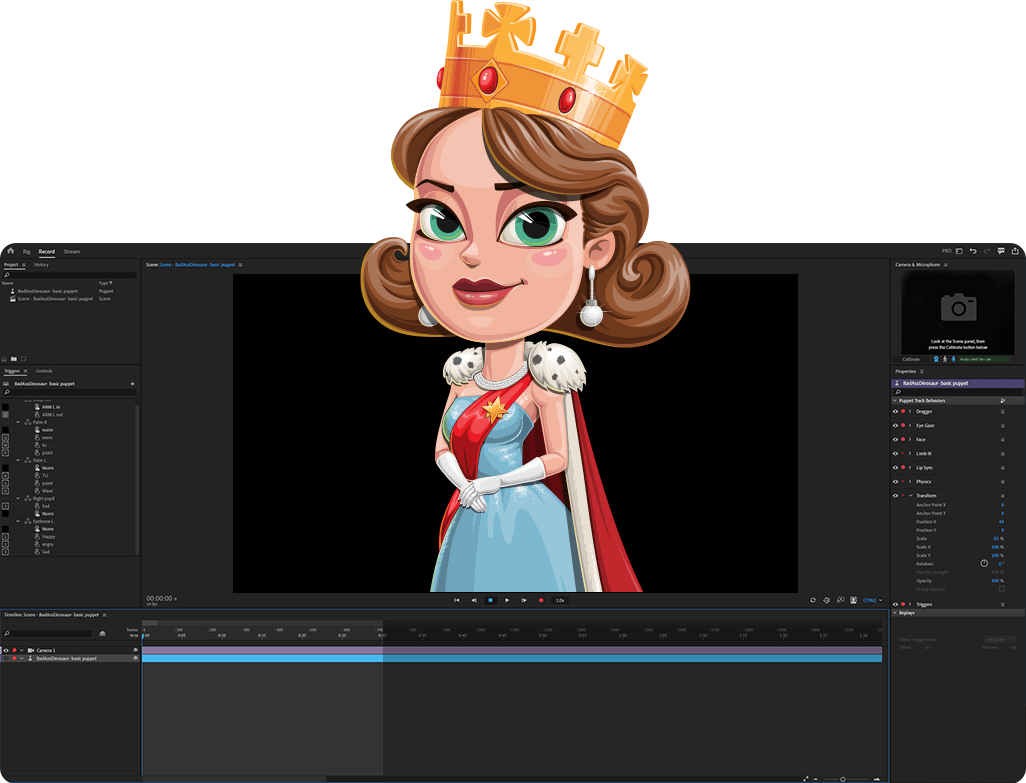Click the Undo arrow icon
1026x783 pixels.
click(x=973, y=251)
